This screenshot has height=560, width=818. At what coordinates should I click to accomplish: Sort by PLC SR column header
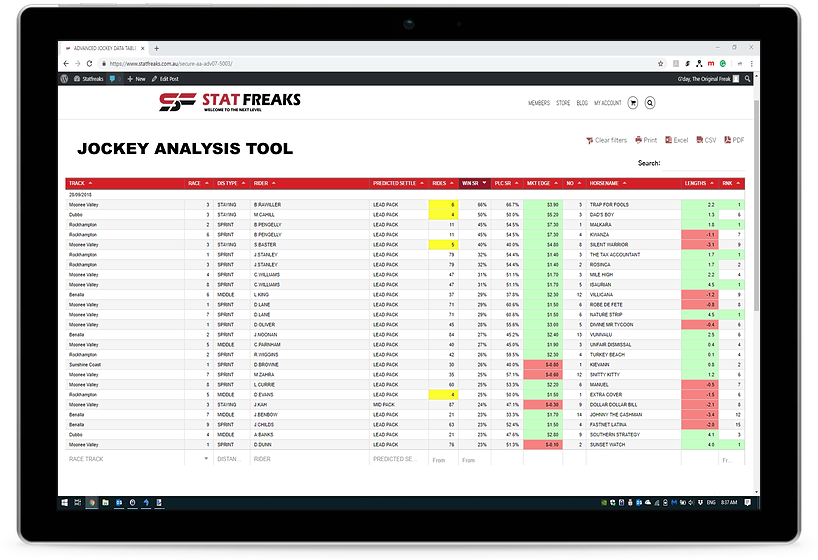coord(507,183)
